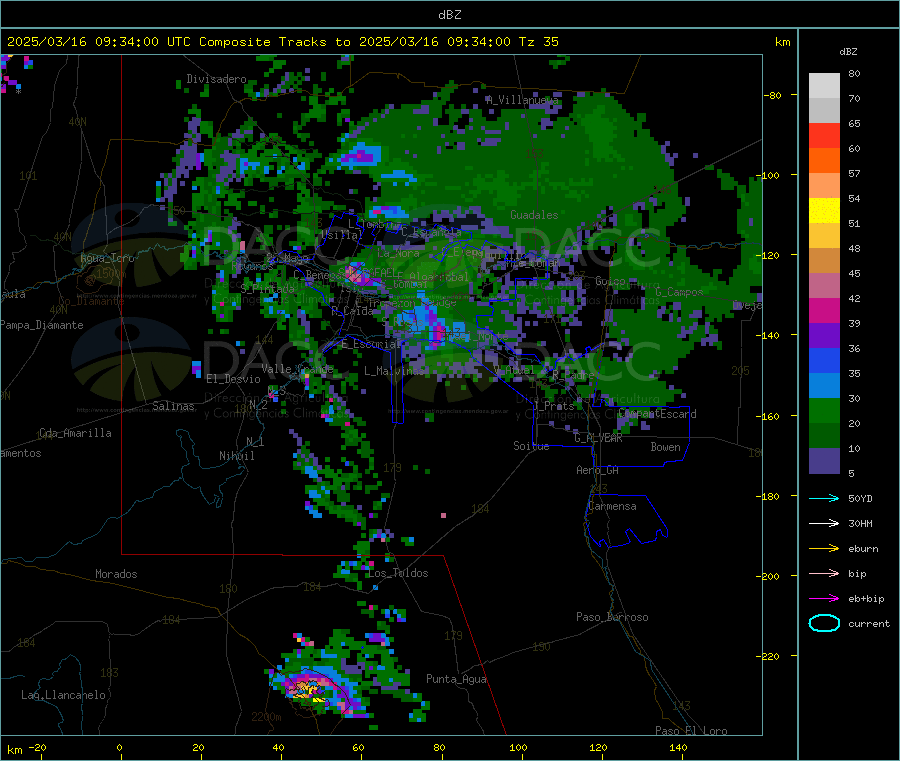Click the J_Prats place label
The height and width of the screenshot is (761, 900).
[554, 406]
